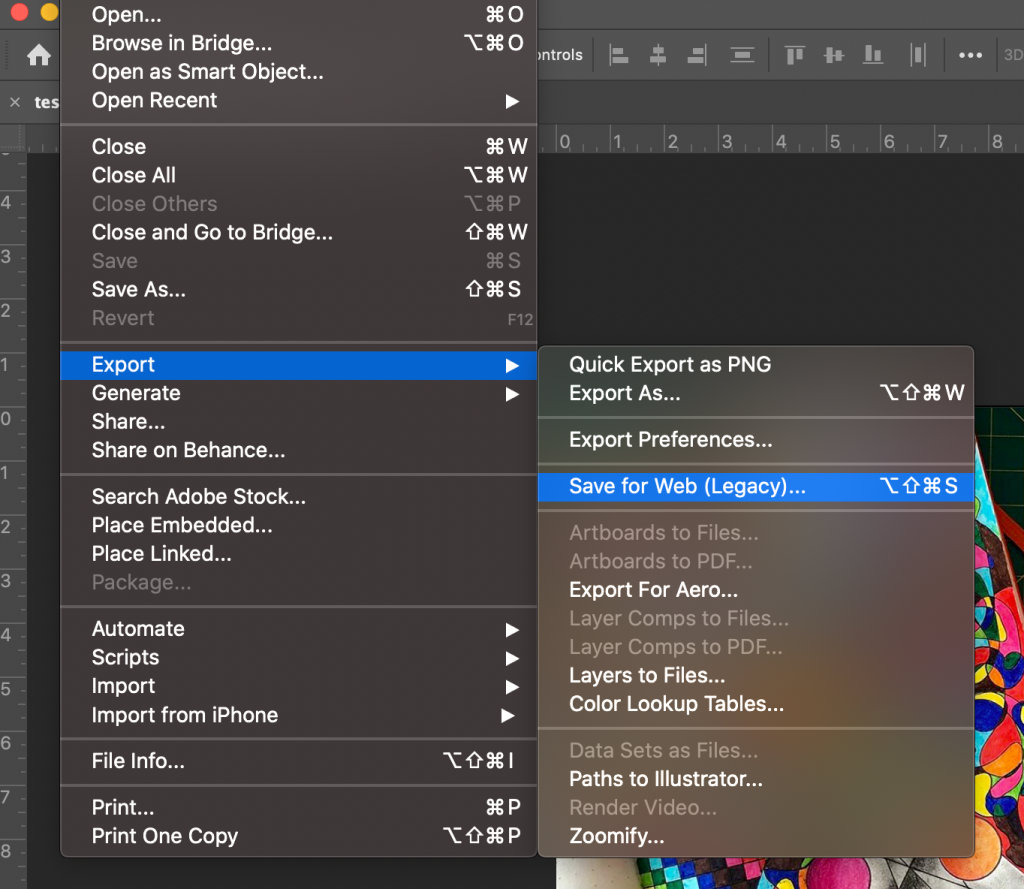Select Quick Export as PNG

(x=670, y=364)
